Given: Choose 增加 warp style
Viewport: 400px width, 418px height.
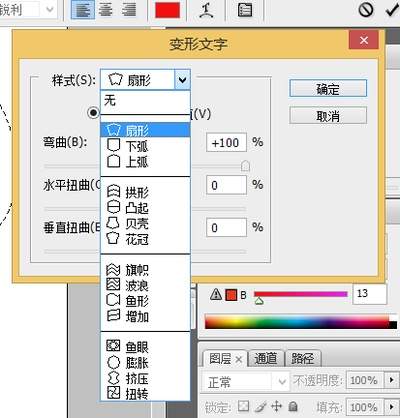Looking at the screenshot, I should 145,316.
